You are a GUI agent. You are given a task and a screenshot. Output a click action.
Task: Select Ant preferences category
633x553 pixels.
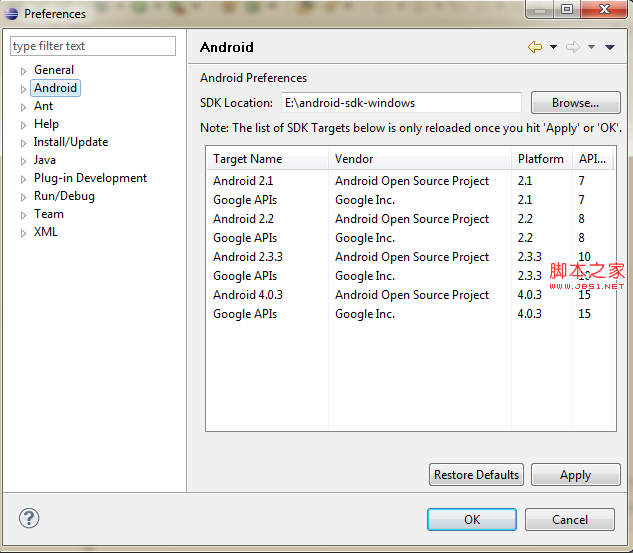pyautogui.click(x=43, y=106)
